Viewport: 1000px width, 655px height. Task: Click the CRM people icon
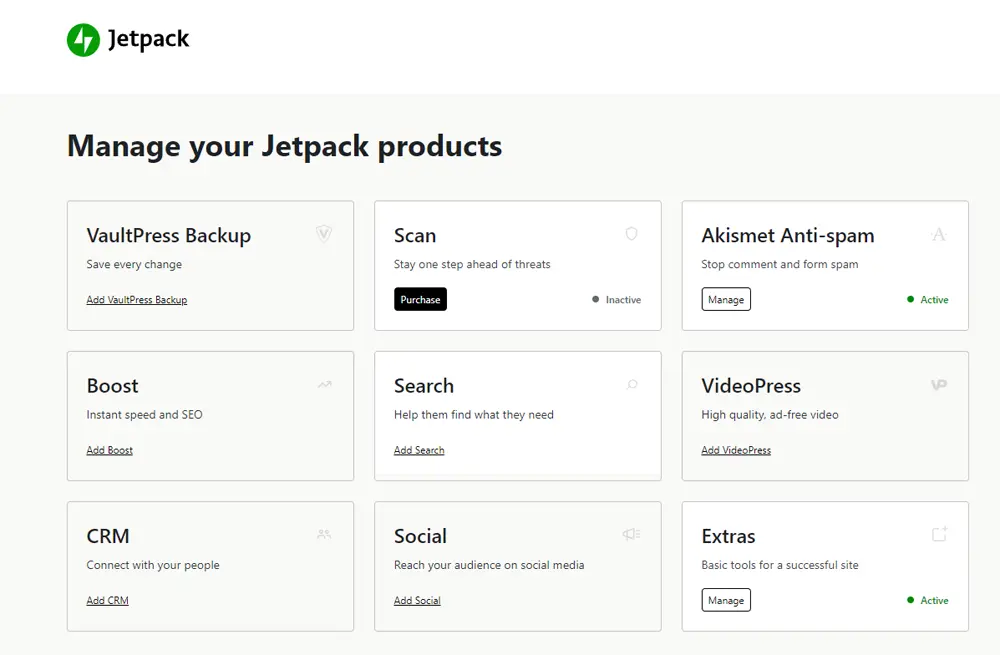(324, 534)
